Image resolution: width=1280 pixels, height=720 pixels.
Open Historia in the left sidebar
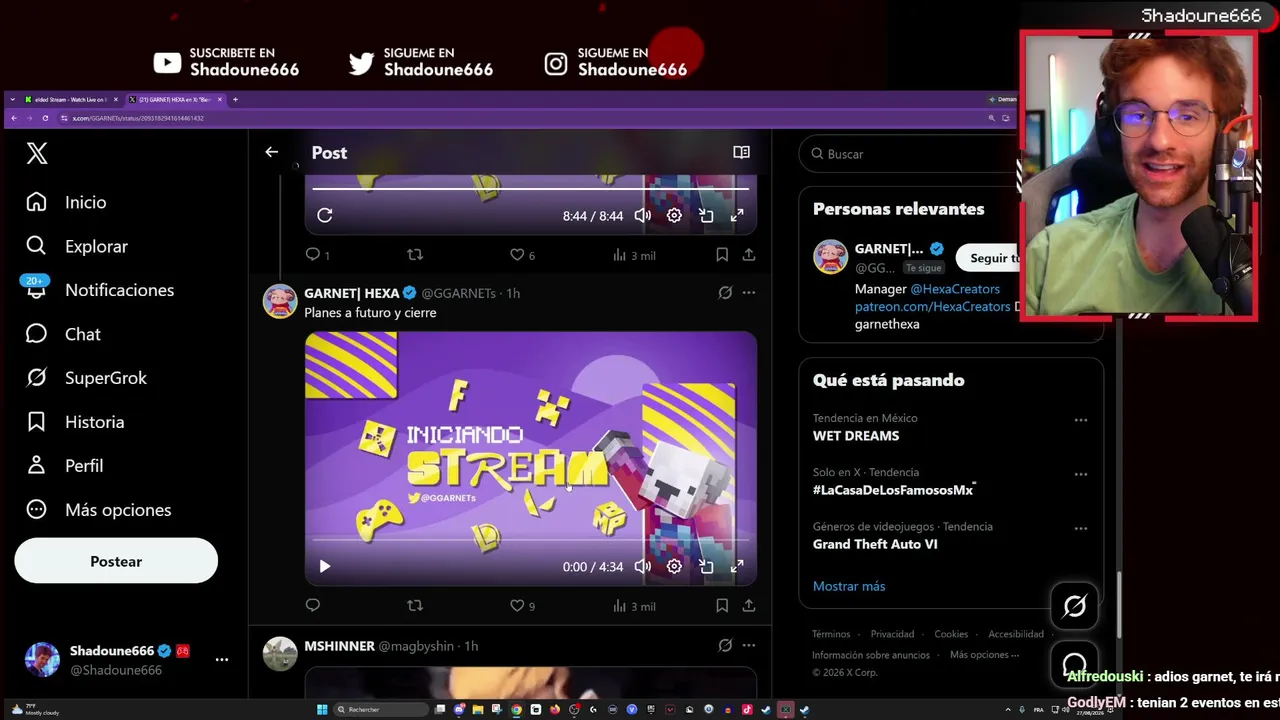tap(75, 422)
